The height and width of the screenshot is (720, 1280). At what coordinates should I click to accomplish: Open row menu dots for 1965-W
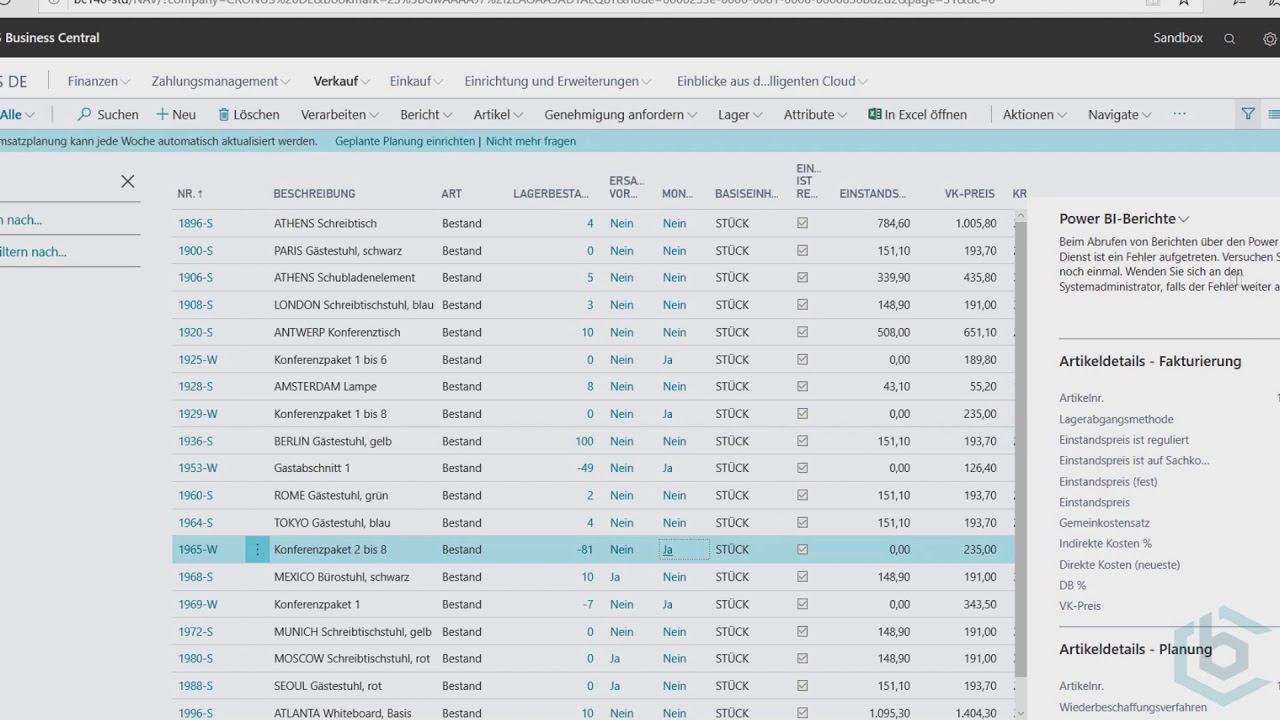pyautogui.click(x=257, y=549)
